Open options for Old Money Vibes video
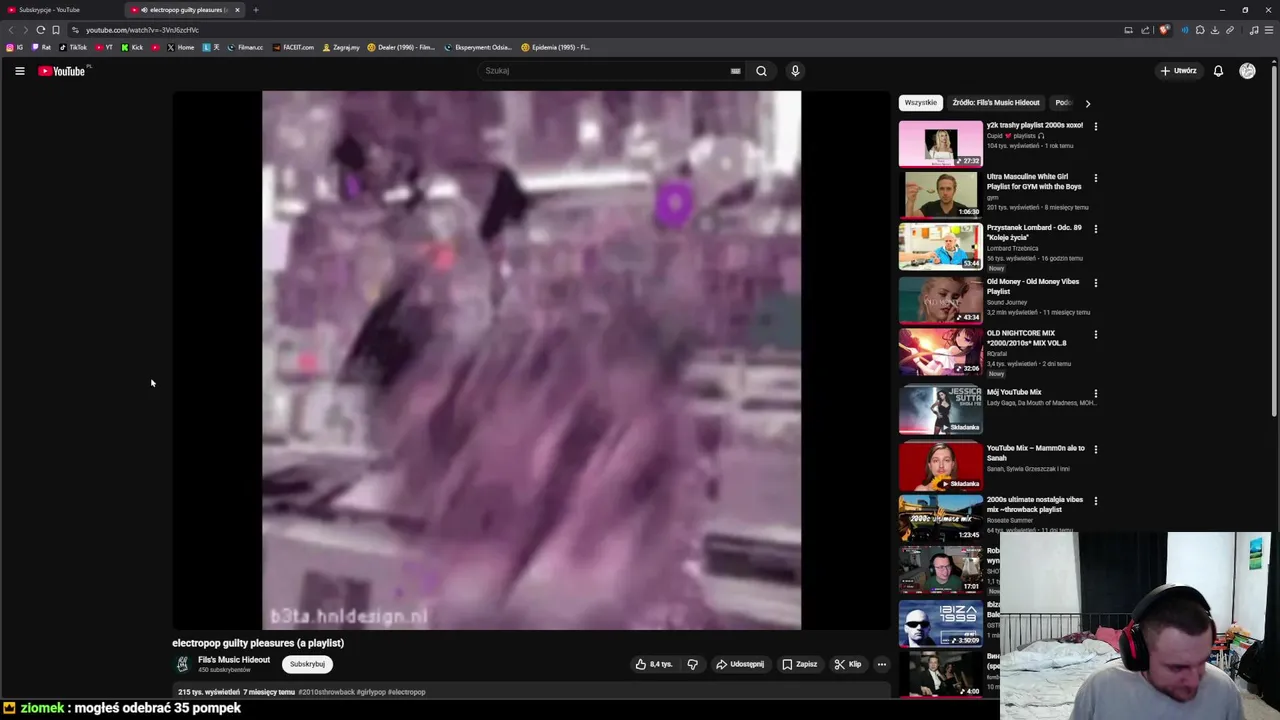Screen dimensions: 1280x720 point(1095,283)
